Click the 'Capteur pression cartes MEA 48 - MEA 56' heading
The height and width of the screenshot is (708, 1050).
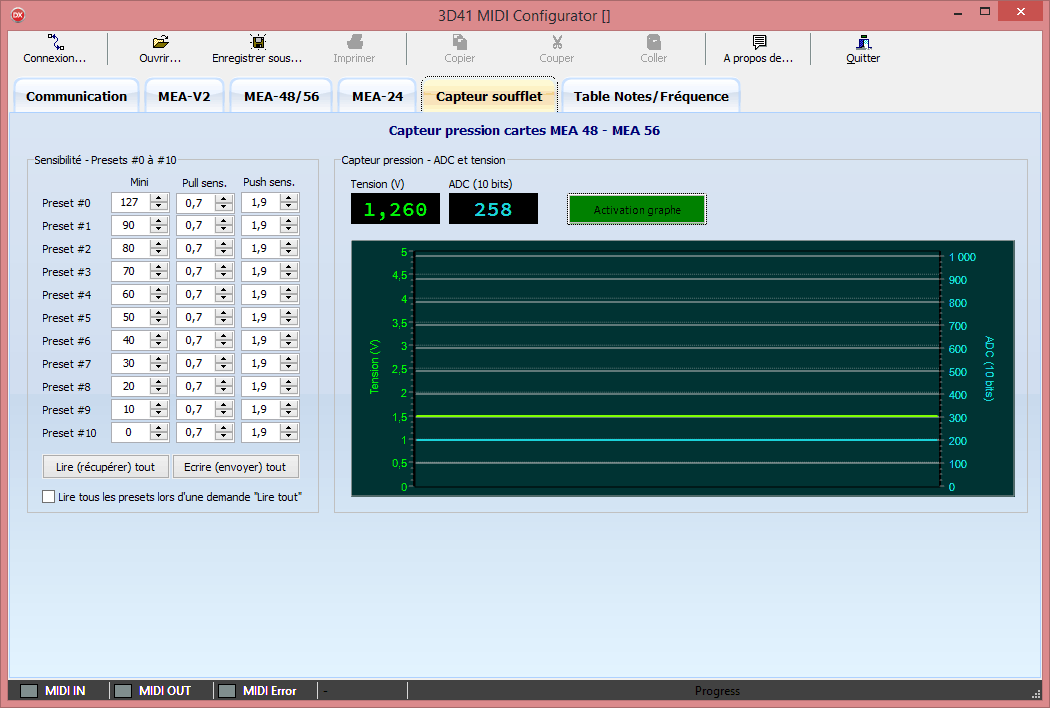click(x=524, y=131)
